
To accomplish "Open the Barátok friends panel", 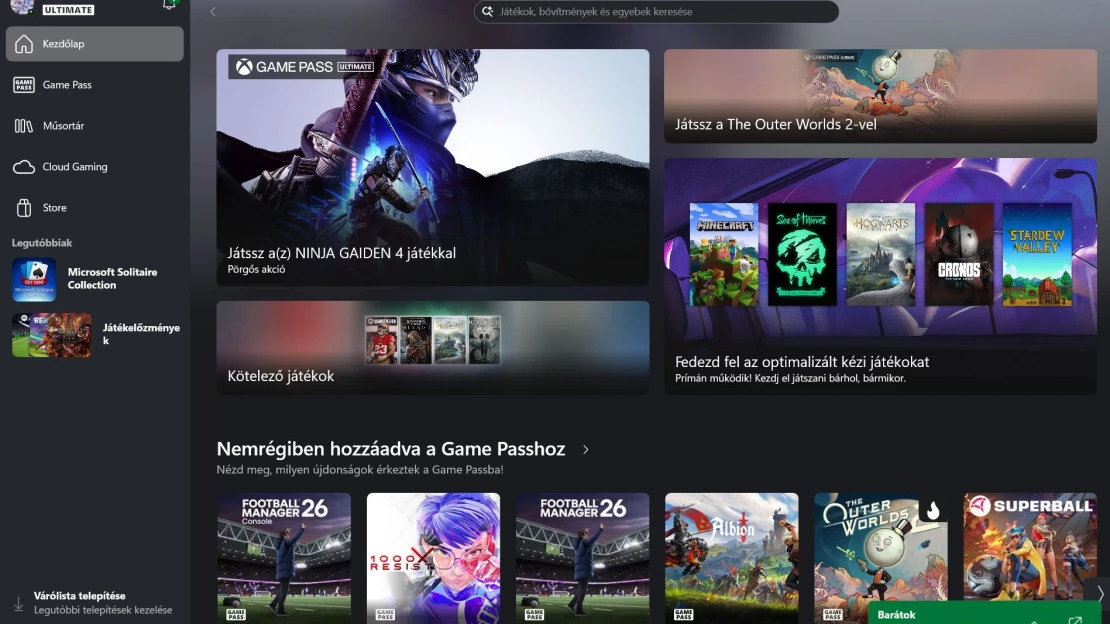I will click(x=984, y=614).
